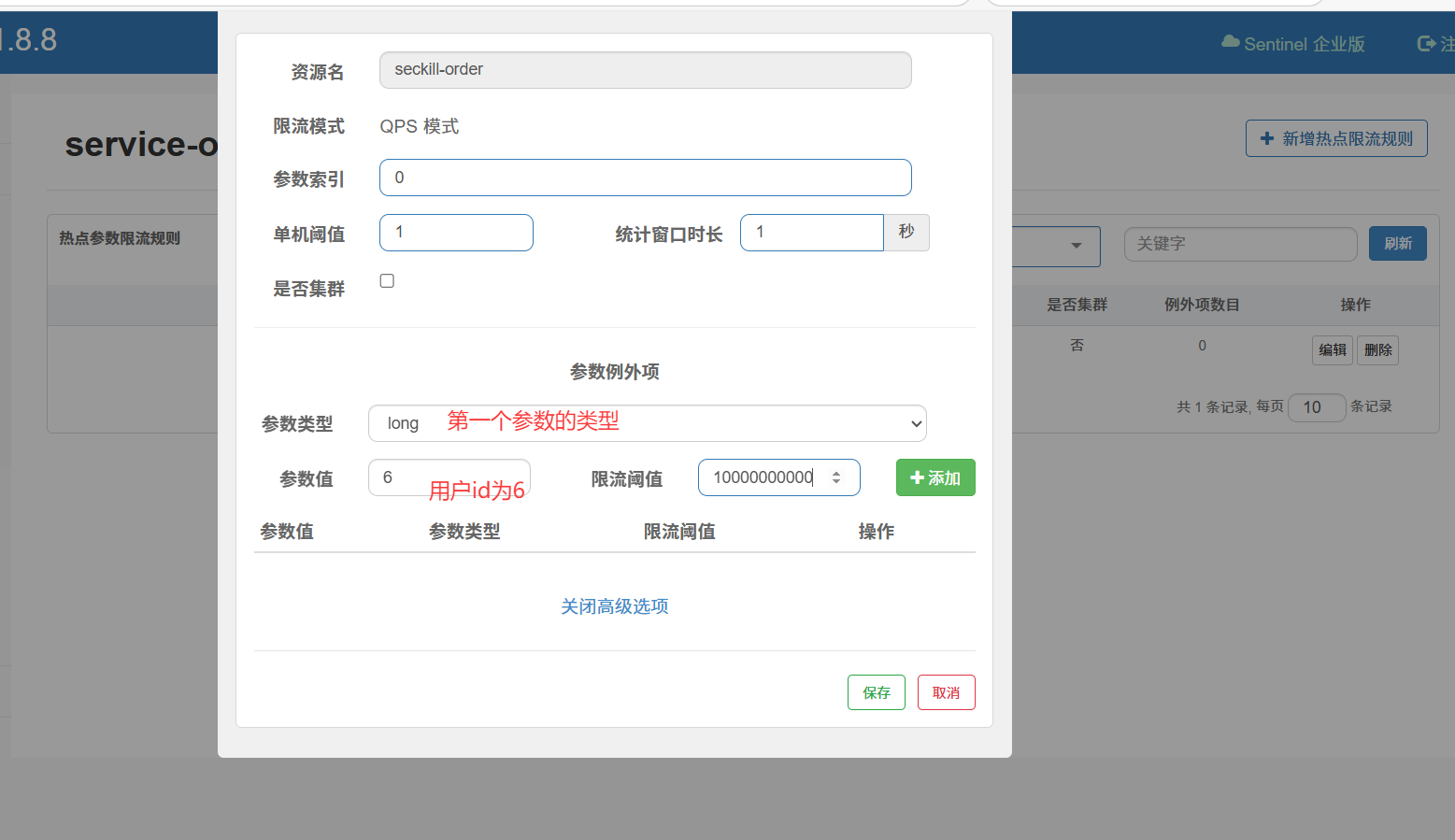
Task: Click the plus icon on 新增热点限流规则
Action: click(x=1267, y=138)
